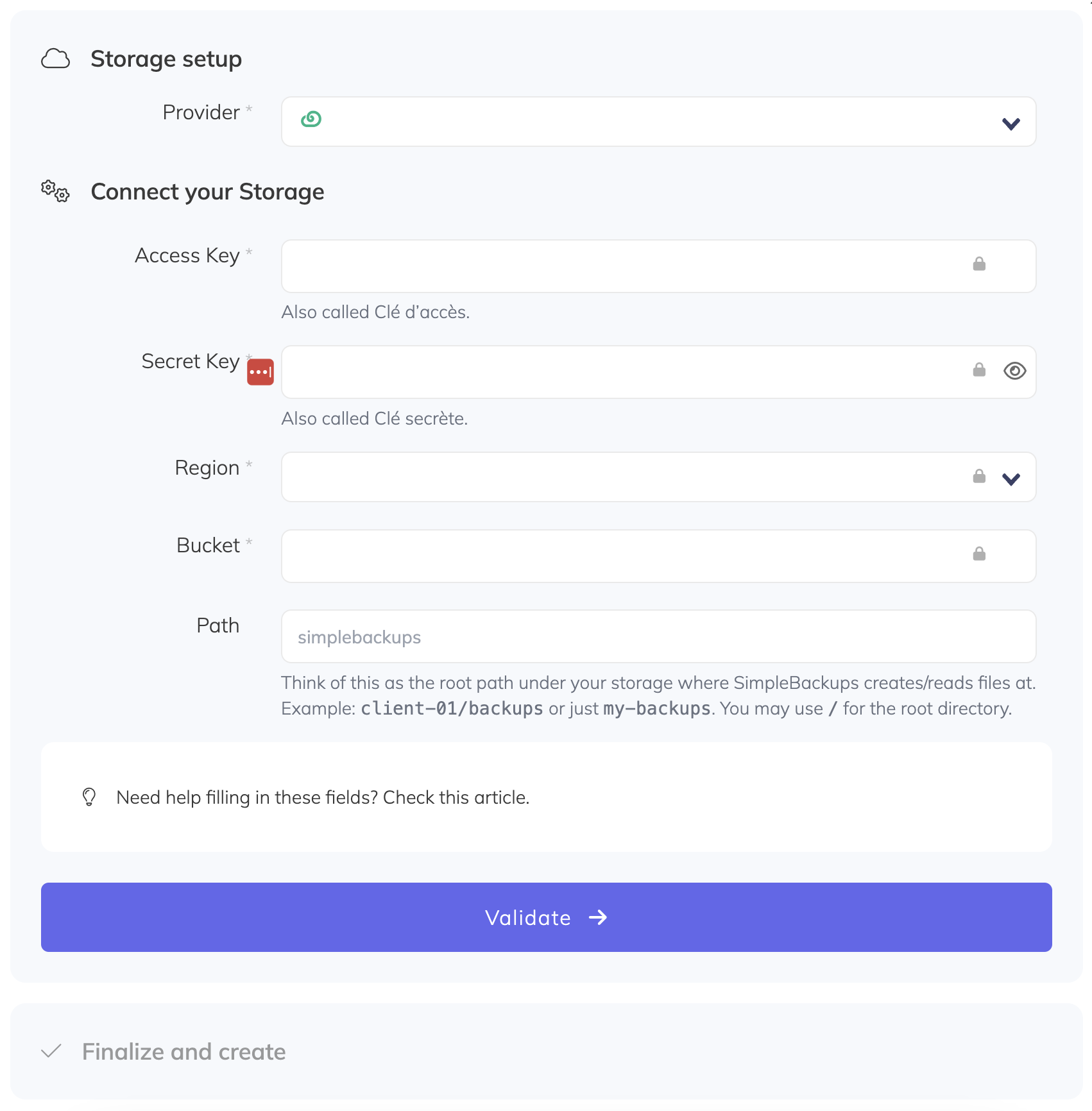
Task: Show the Secret Key with eye icon
Action: 1014,371
